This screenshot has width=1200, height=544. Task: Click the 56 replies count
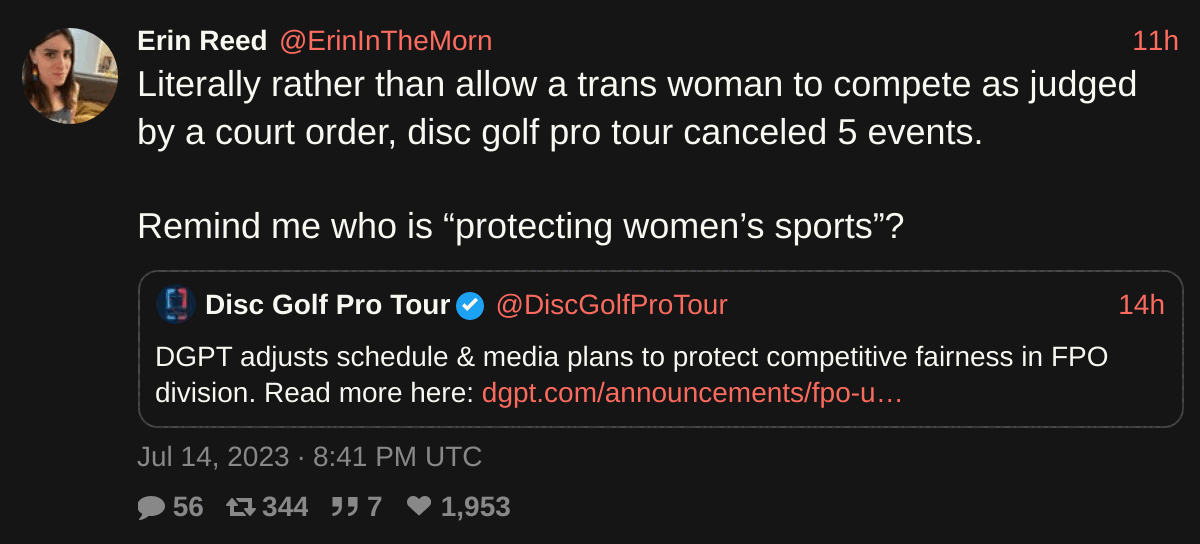click(x=188, y=508)
